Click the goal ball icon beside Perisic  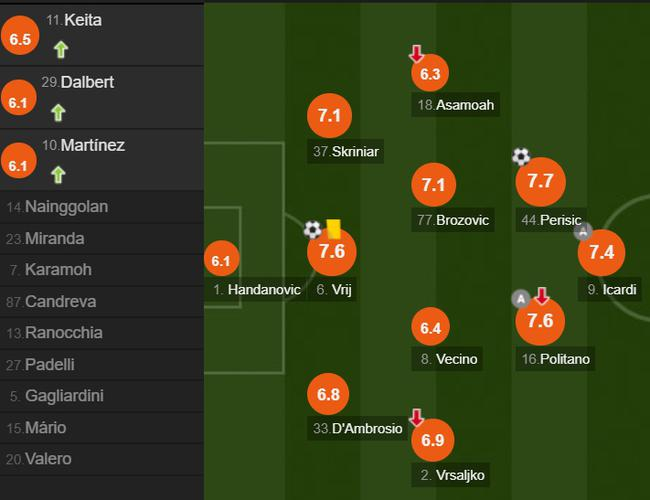click(521, 157)
